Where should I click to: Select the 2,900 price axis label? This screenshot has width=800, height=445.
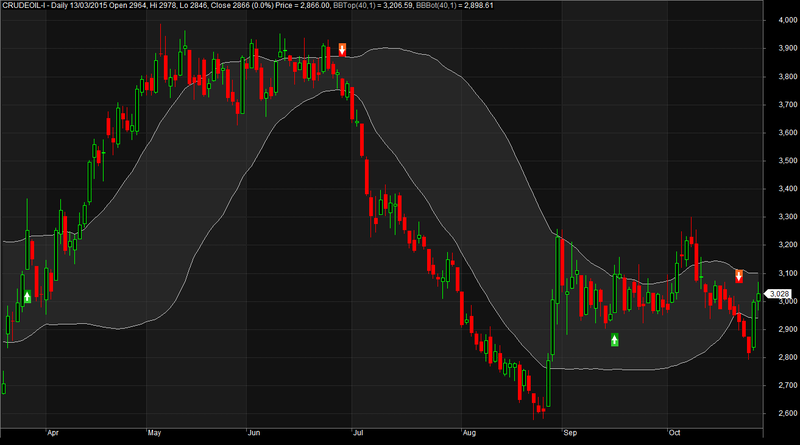point(788,329)
